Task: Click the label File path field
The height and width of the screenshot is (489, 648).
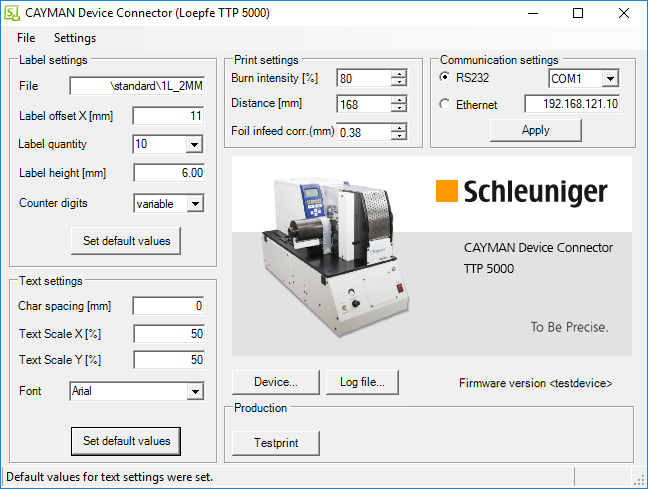Action: click(x=137, y=86)
